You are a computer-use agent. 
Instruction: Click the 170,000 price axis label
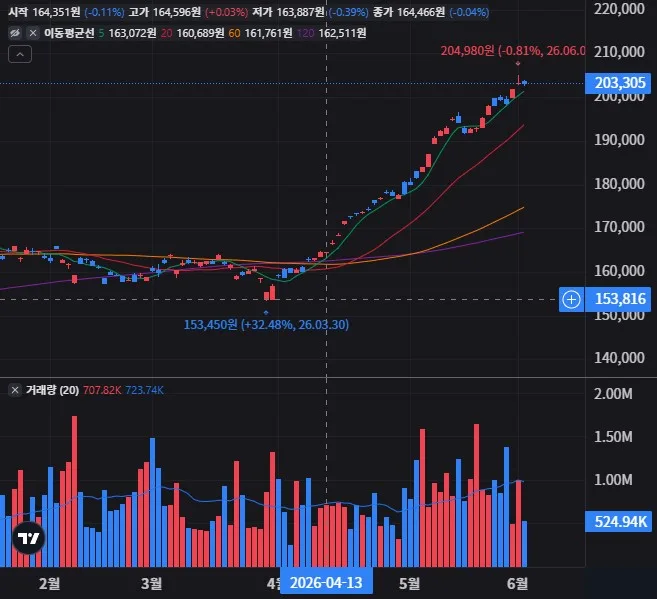[x=619, y=227]
